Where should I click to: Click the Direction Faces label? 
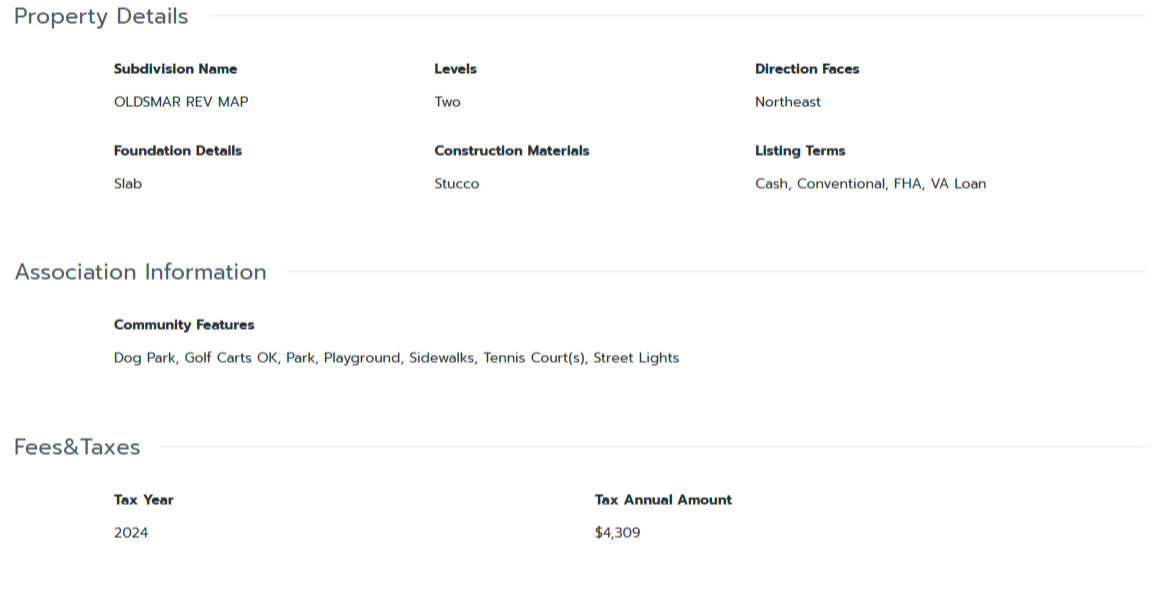(x=807, y=69)
